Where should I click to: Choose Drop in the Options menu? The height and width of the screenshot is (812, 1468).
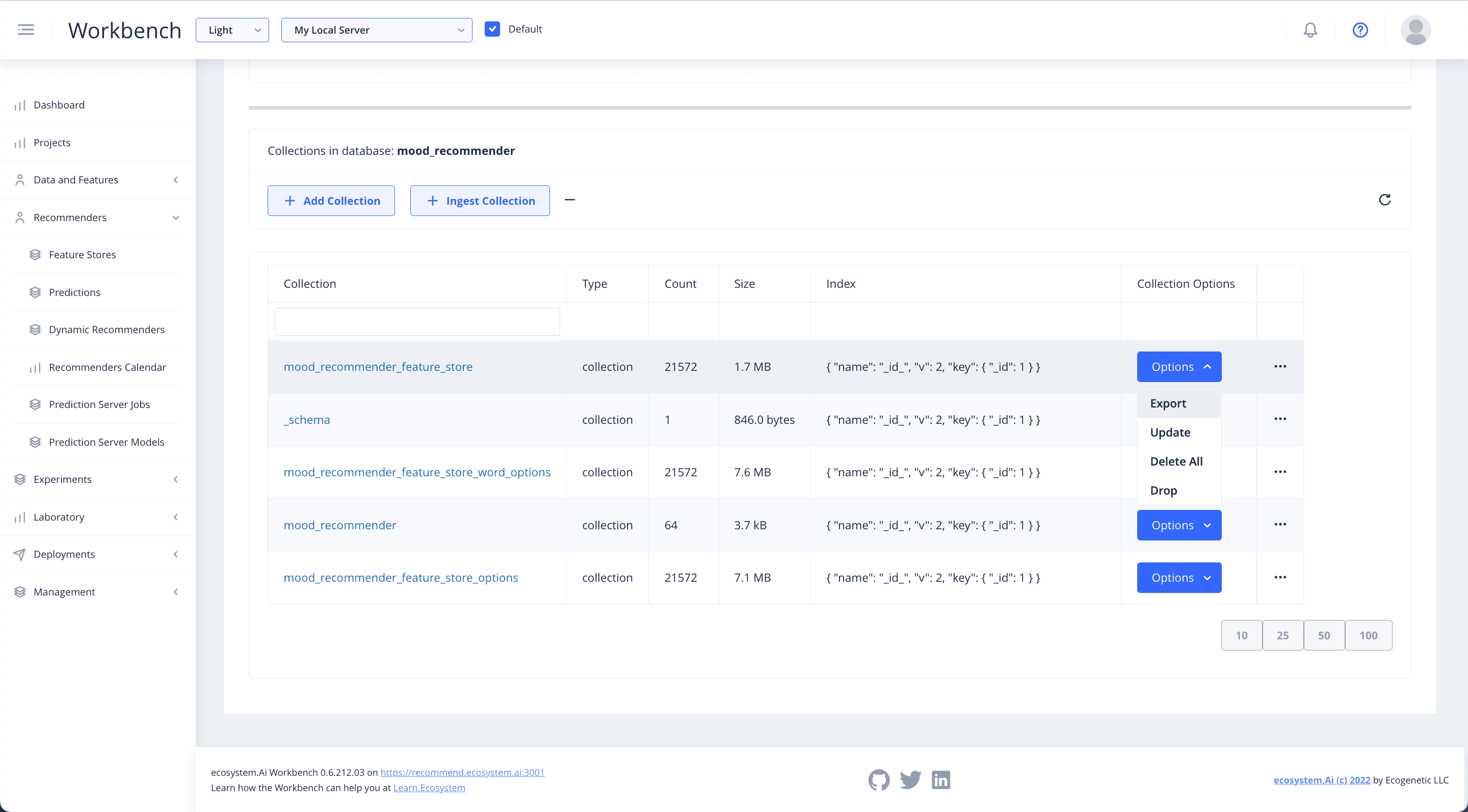1164,491
